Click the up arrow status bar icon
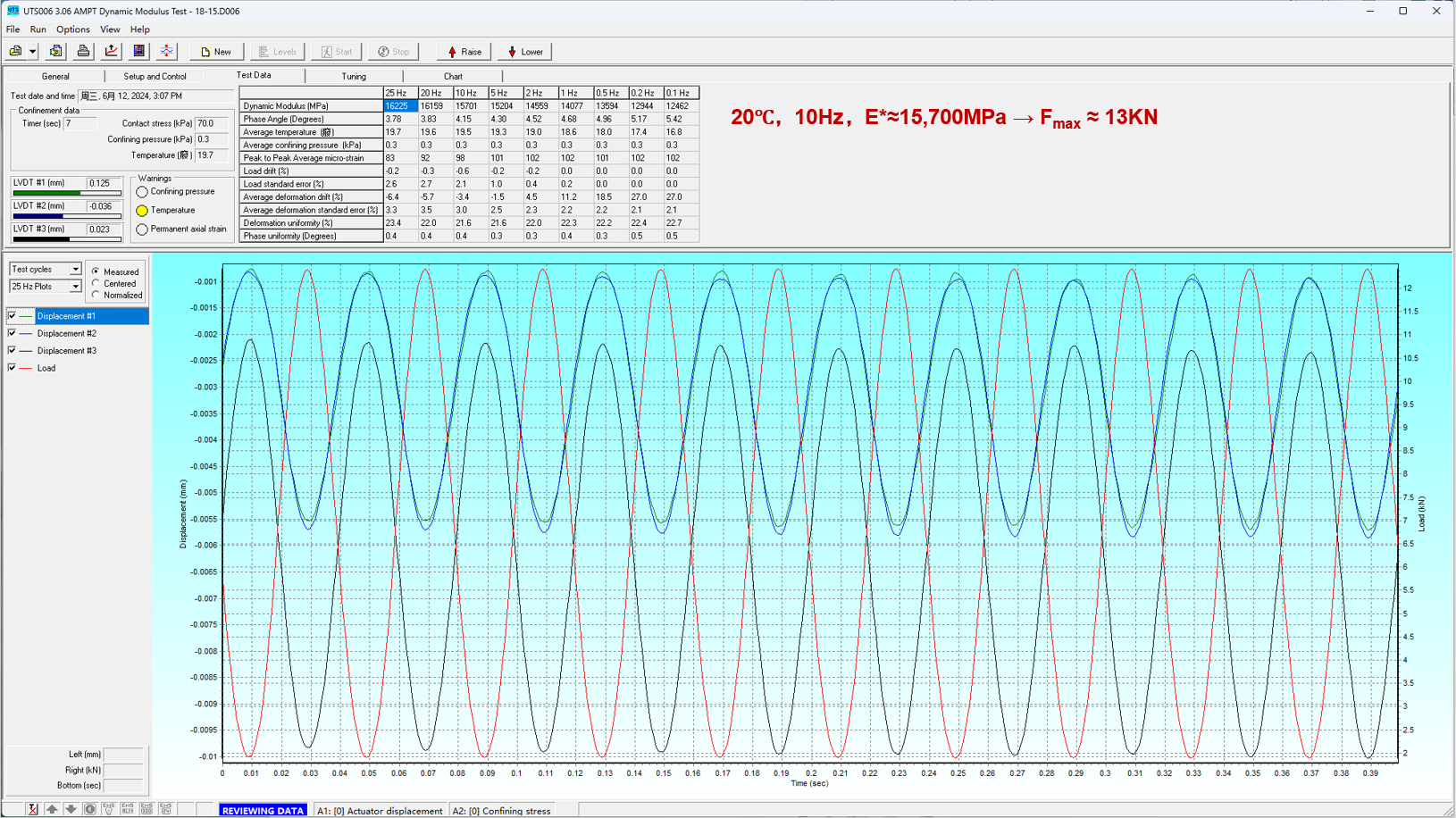1456x818 pixels. coord(52,809)
